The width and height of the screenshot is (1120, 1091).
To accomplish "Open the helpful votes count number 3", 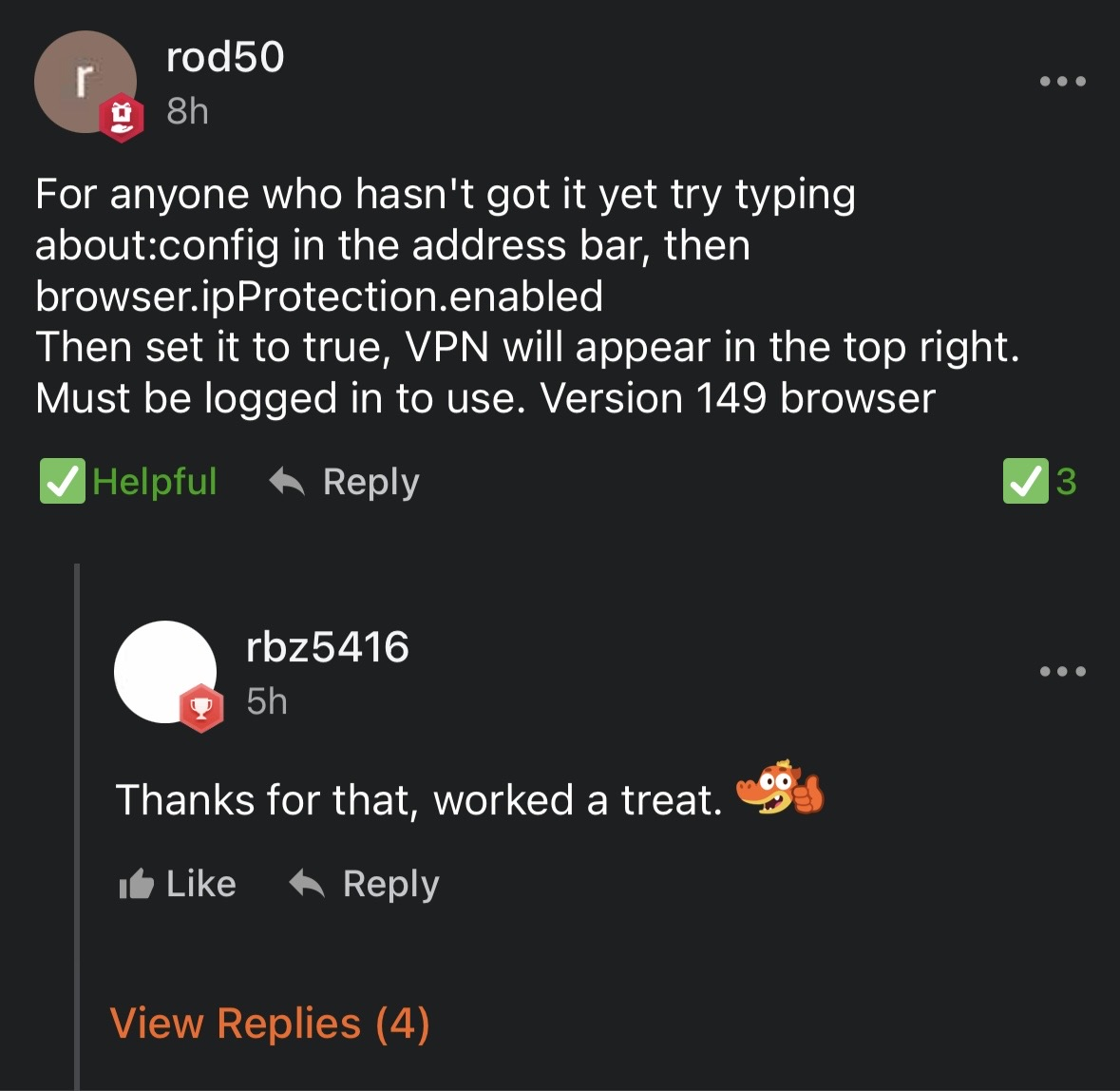I will point(1066,481).
